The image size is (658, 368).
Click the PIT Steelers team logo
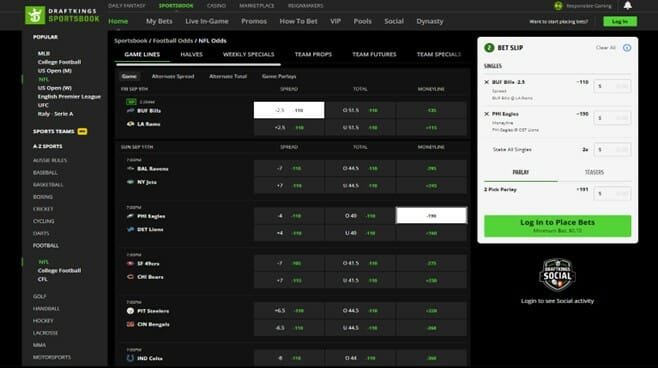coord(130,311)
